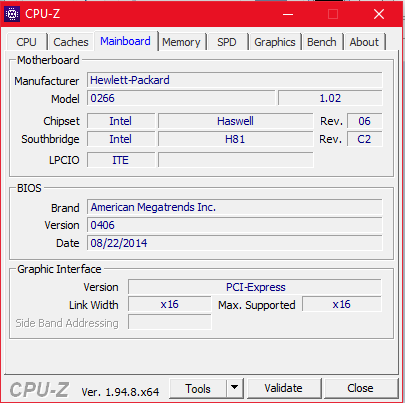Viewport: 405px width, 403px height.
Task: Open the Graphics tab
Action: coord(275,42)
